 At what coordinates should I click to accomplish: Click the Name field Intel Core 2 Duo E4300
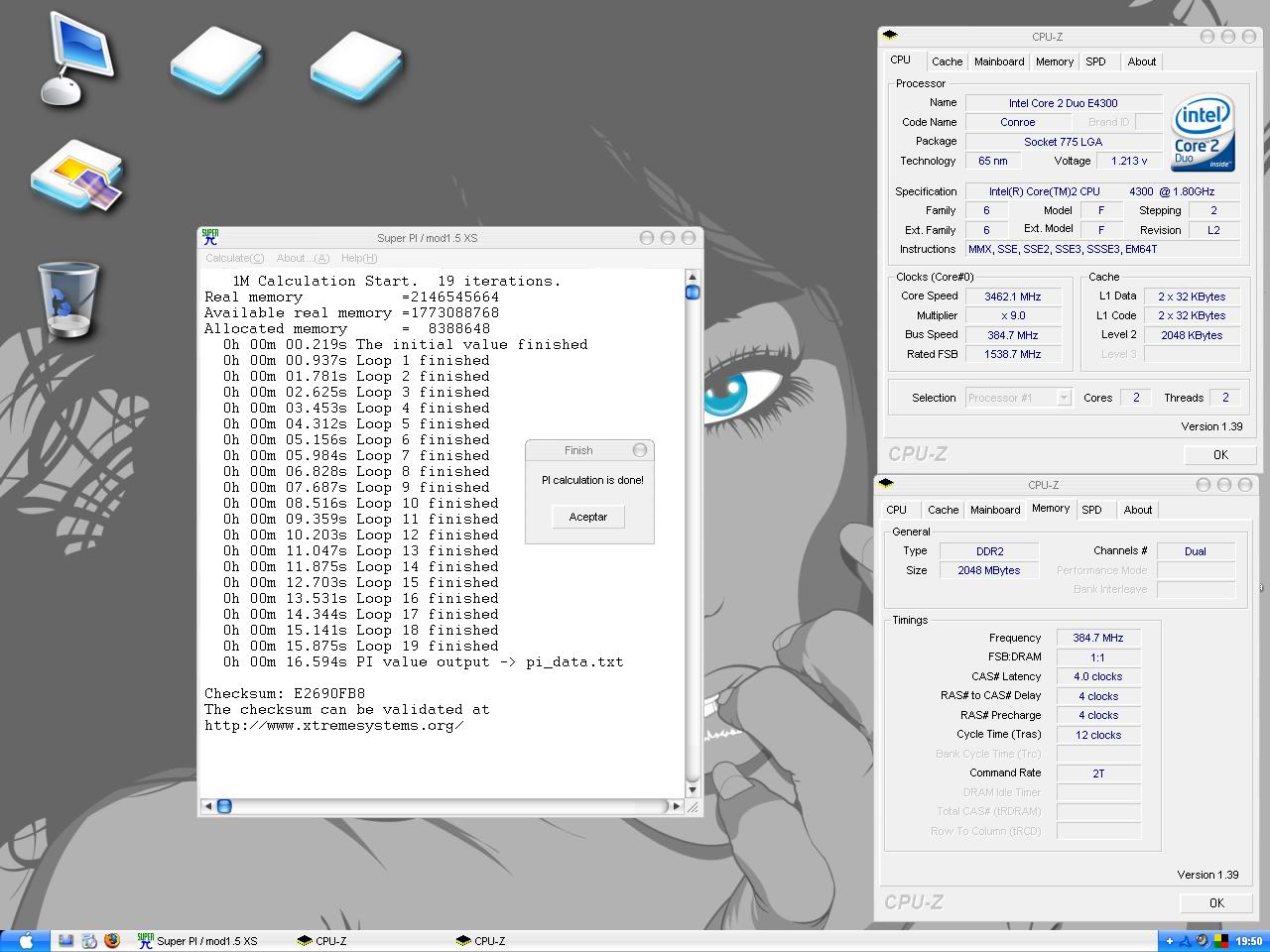1064,103
